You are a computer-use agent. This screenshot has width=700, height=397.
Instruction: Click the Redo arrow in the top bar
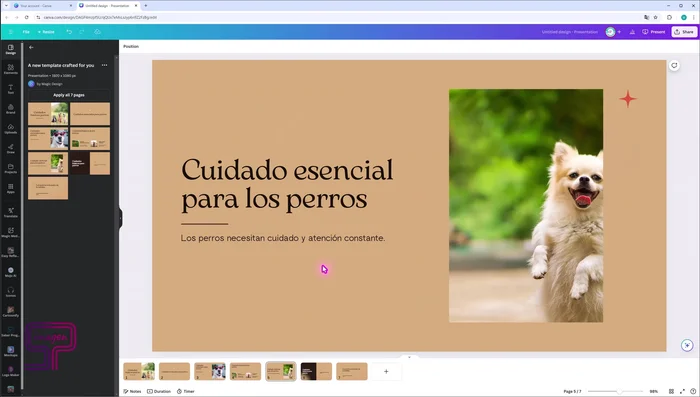(82, 32)
